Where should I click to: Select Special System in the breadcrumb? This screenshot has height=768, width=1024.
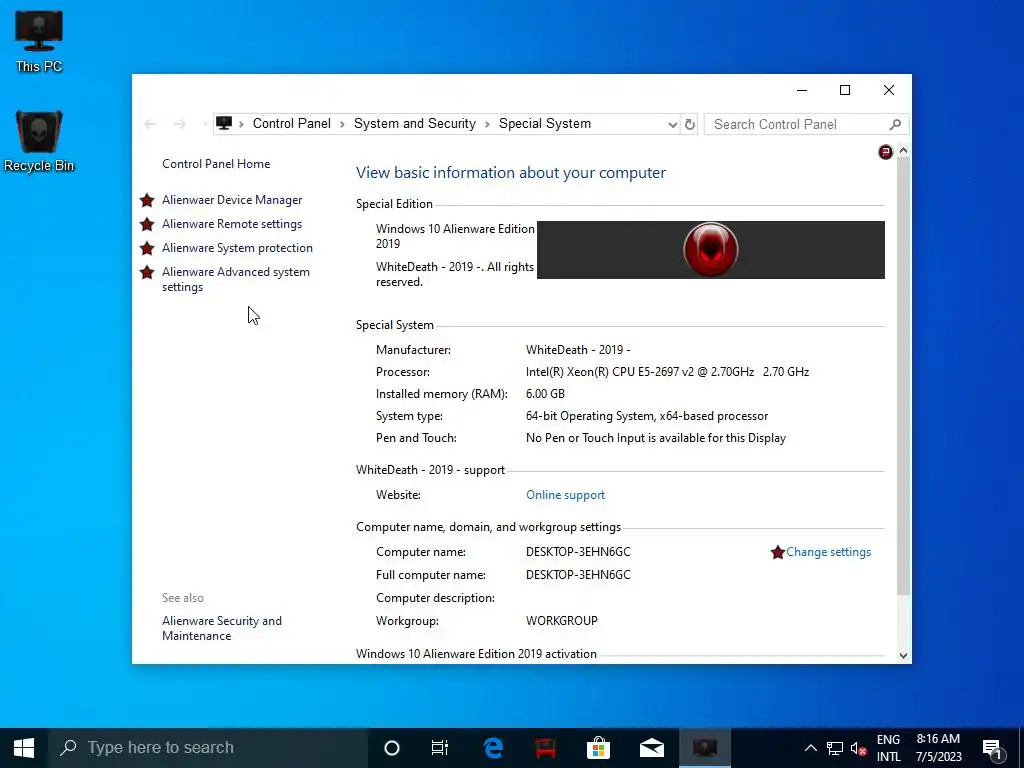[545, 123]
